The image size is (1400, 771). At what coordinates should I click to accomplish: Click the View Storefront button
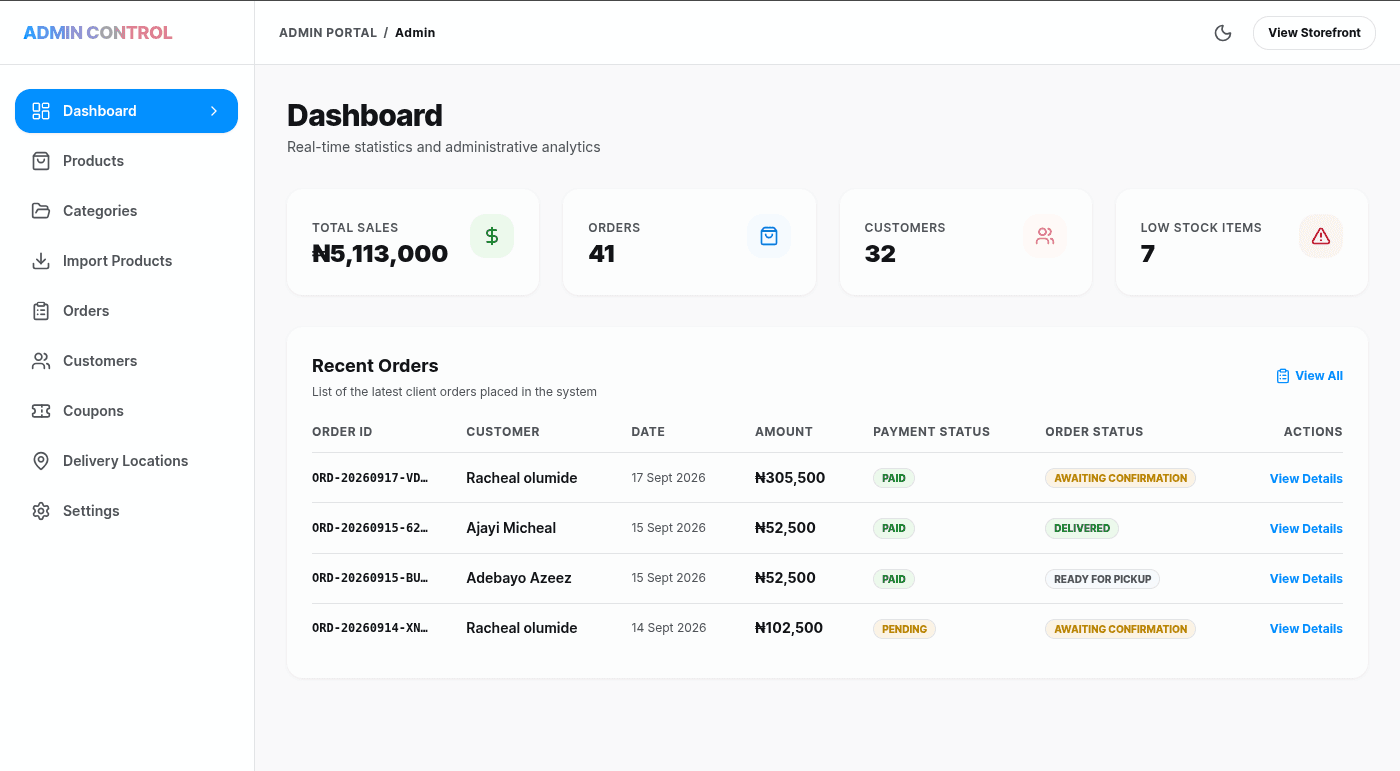[1314, 33]
